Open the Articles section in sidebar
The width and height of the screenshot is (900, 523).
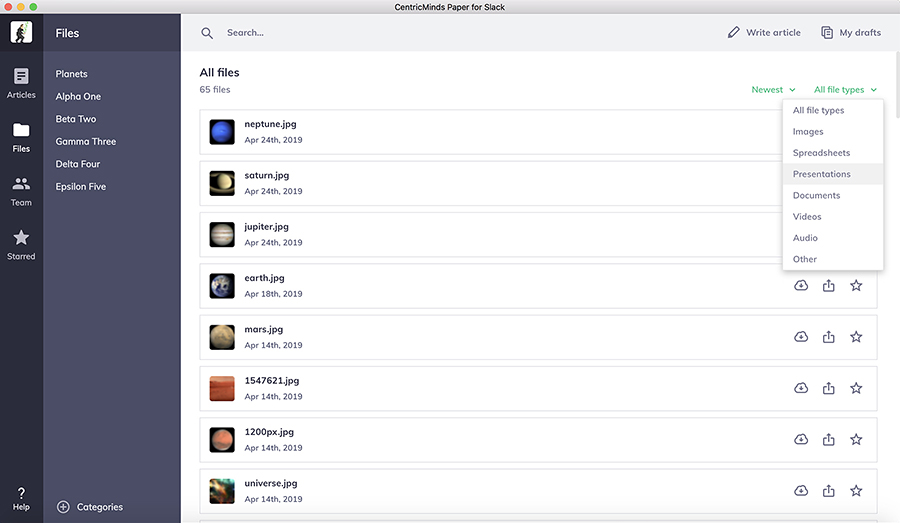coord(21,83)
